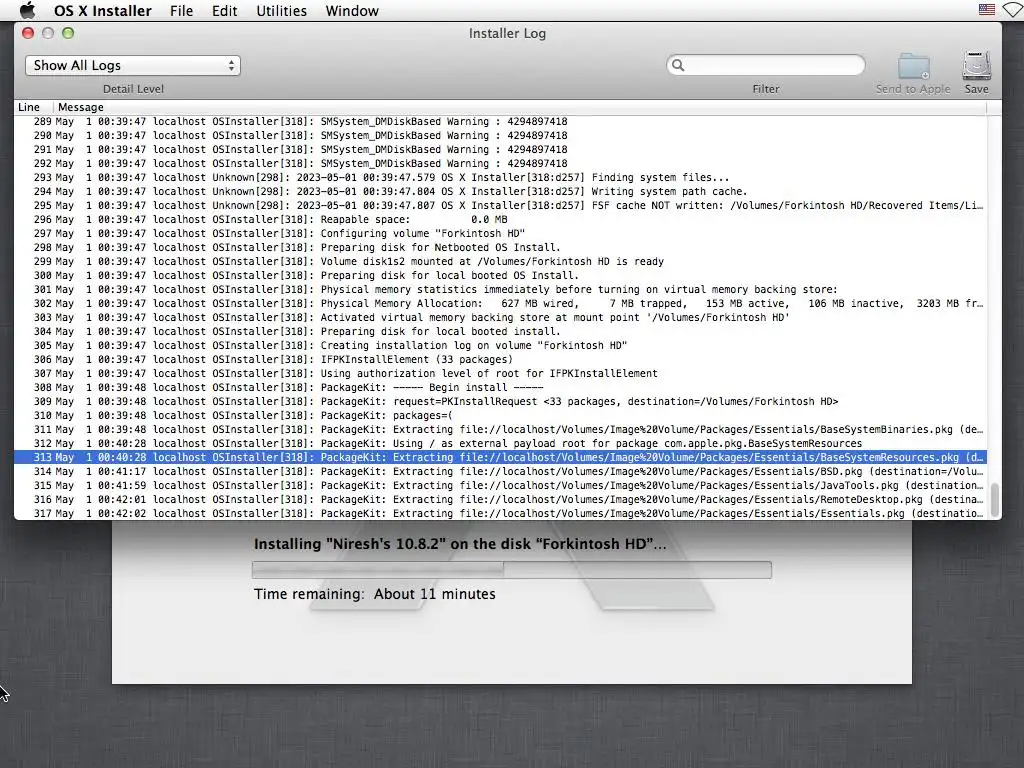Select log line 299 Volume disk1s2 mounted
This screenshot has width=1024, height=768.
(500, 261)
